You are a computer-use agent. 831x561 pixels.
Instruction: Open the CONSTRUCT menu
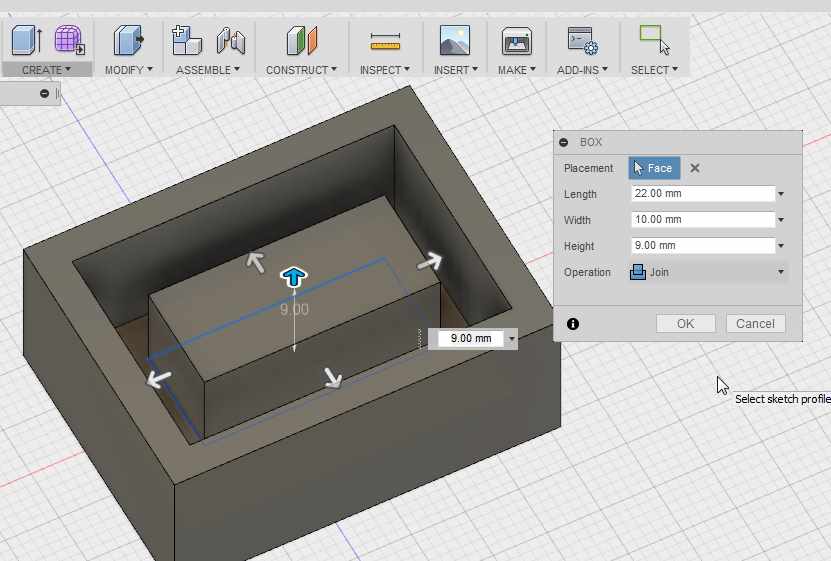click(x=301, y=70)
